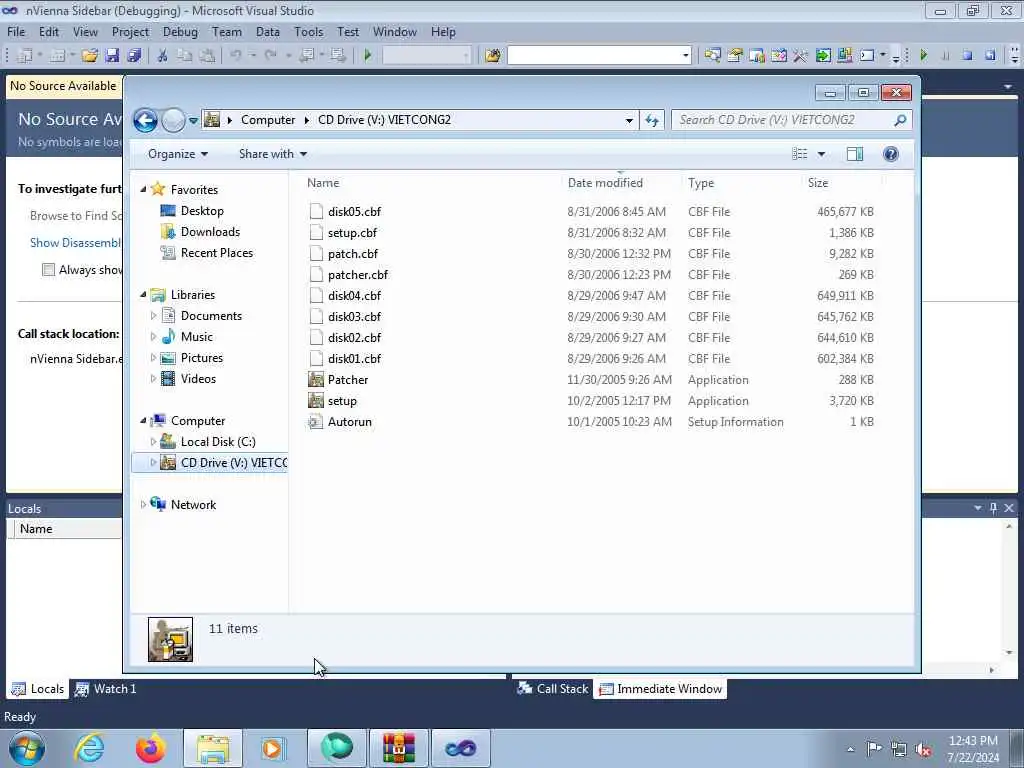The image size is (1024, 768).
Task: Click Visual Studio Save toolbar icon
Action: [x=112, y=56]
